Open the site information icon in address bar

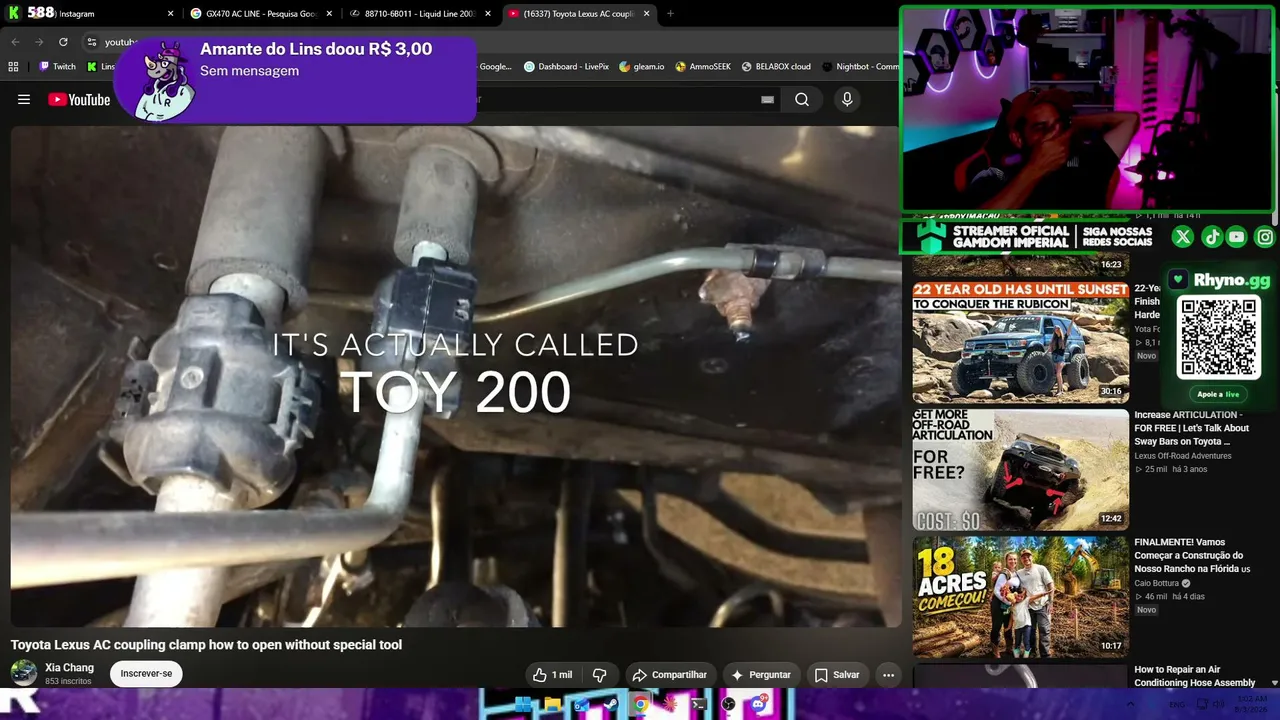[x=92, y=42]
